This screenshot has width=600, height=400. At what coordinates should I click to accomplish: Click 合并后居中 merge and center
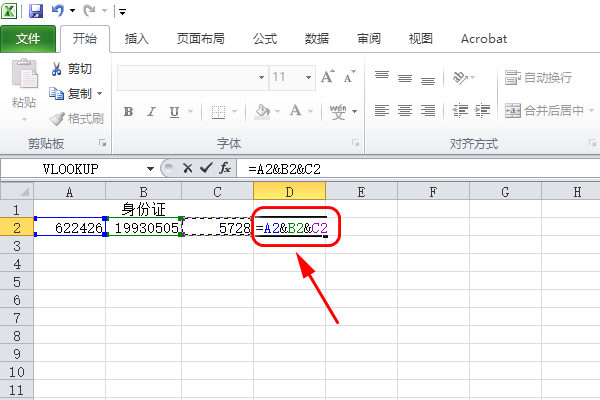tap(545, 111)
